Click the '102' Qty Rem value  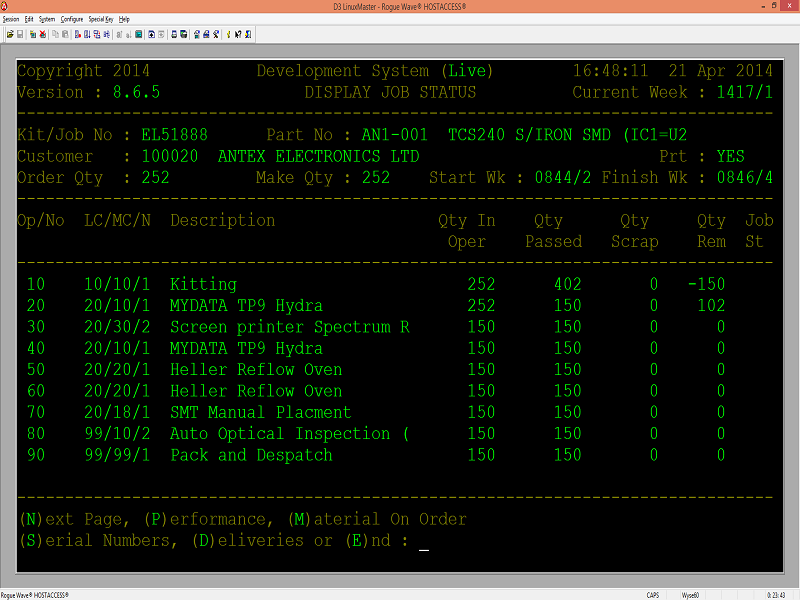coord(711,306)
